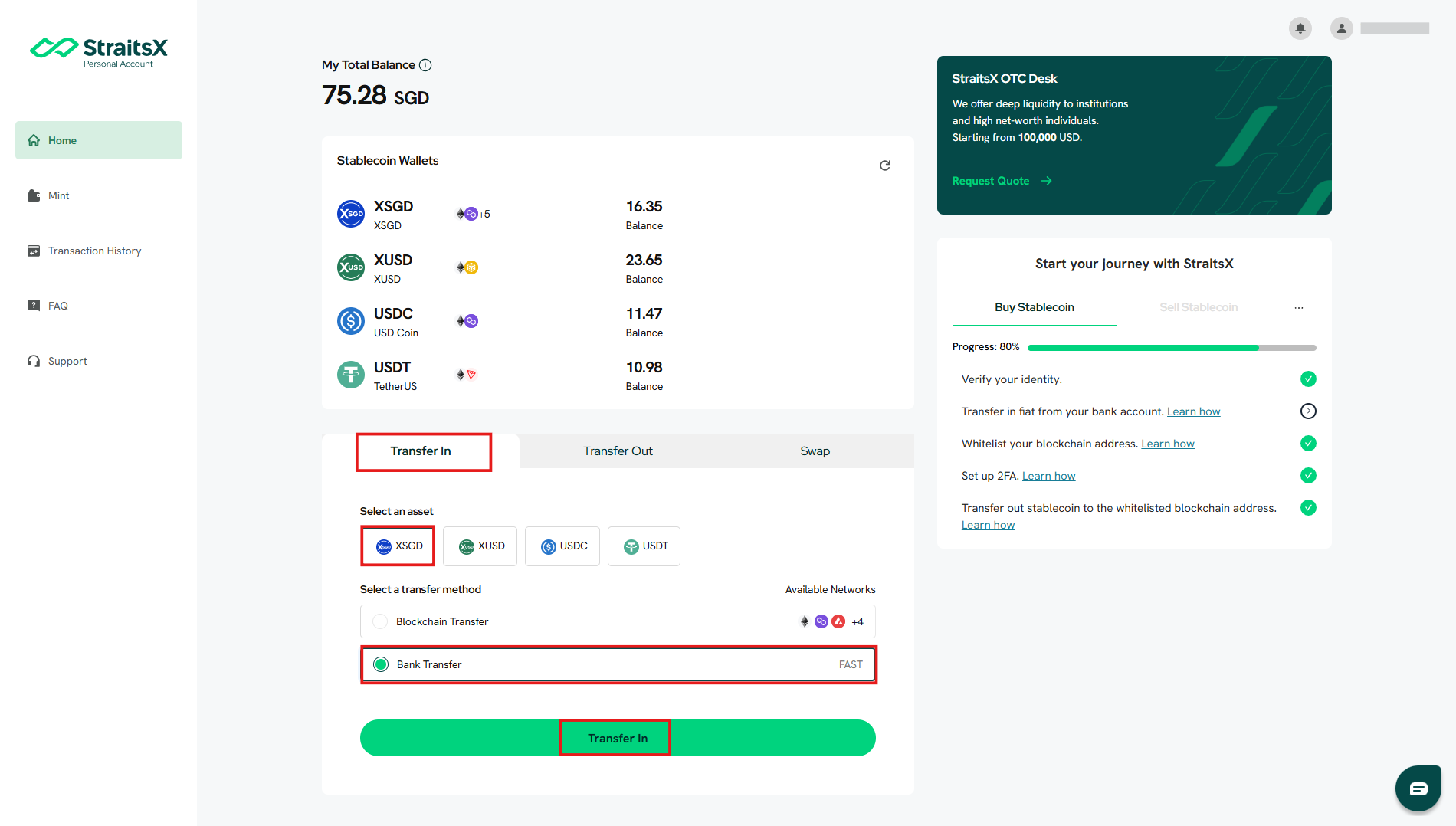Click the Available Networks label
1456x826 pixels.
830,589
